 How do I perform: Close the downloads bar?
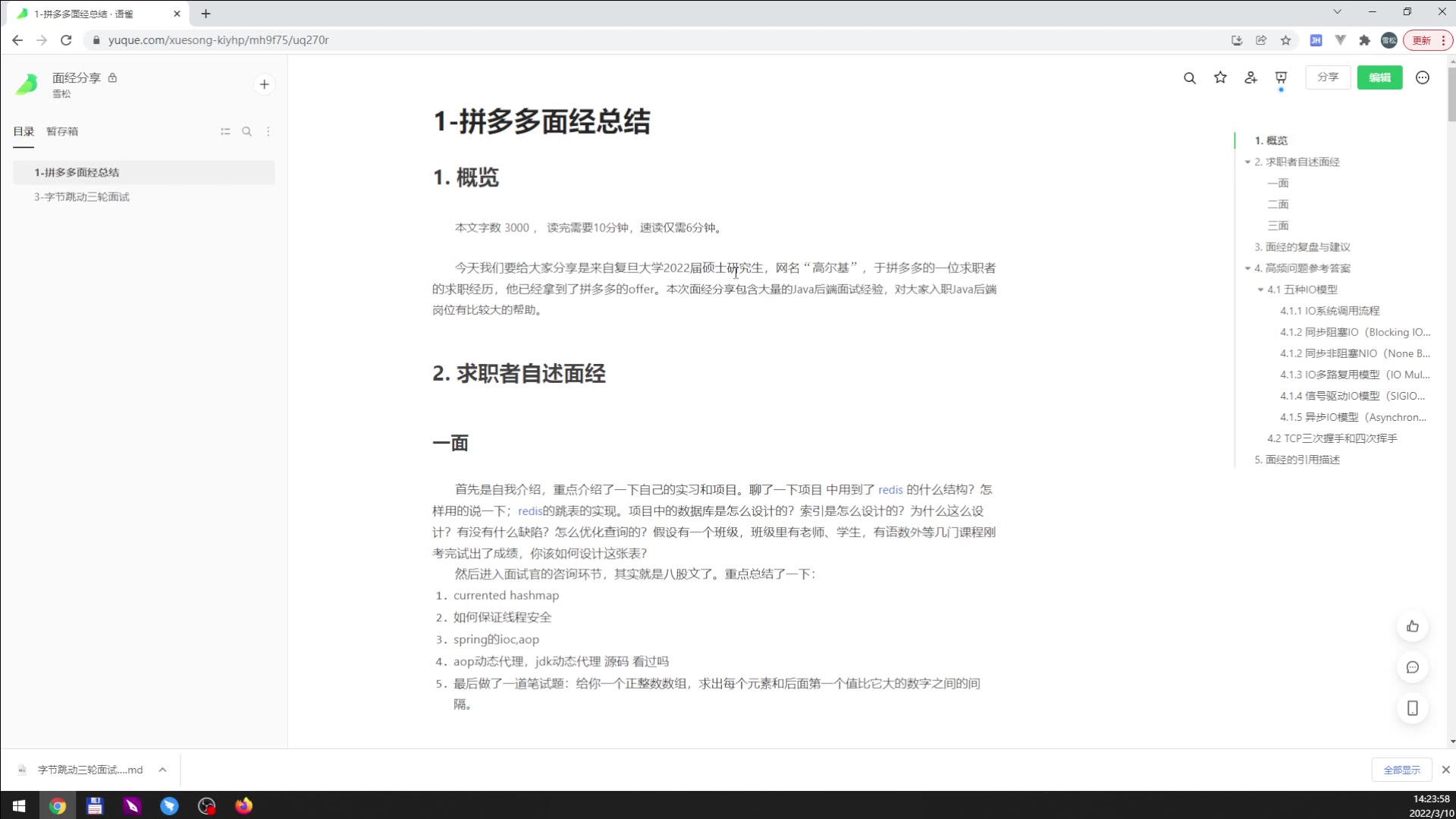pos(1445,770)
